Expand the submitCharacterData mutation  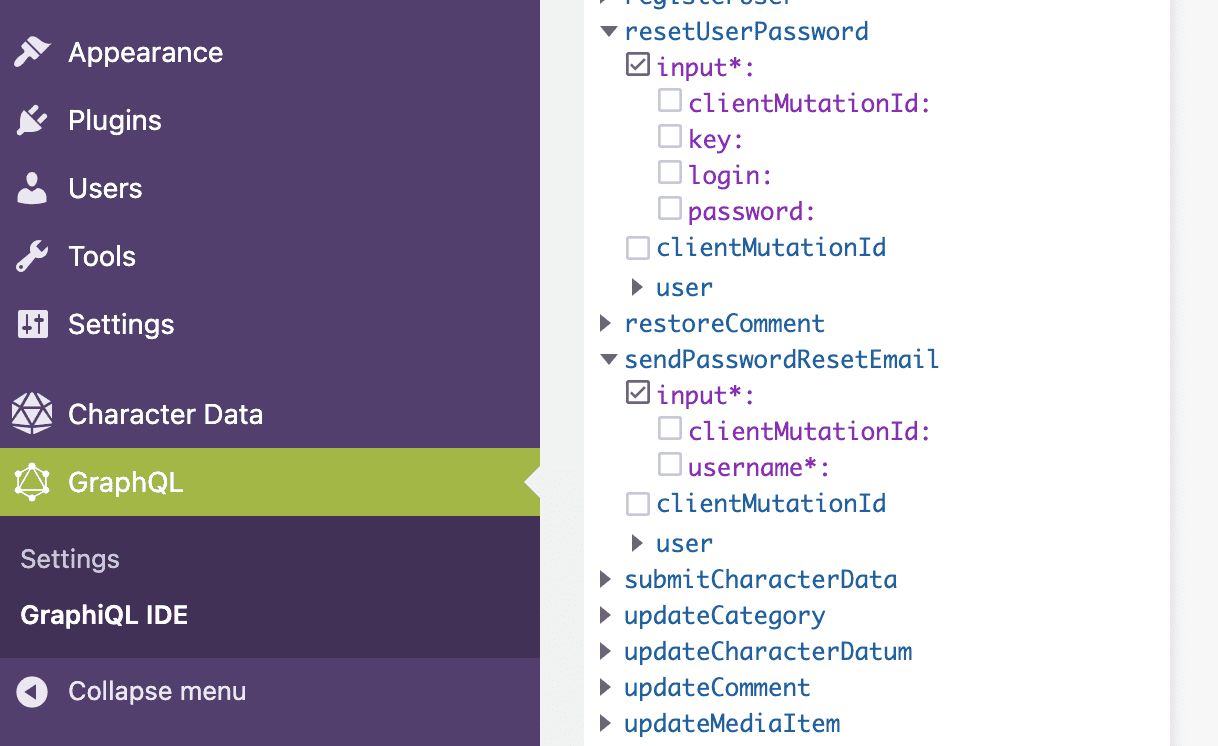pyautogui.click(x=606, y=579)
